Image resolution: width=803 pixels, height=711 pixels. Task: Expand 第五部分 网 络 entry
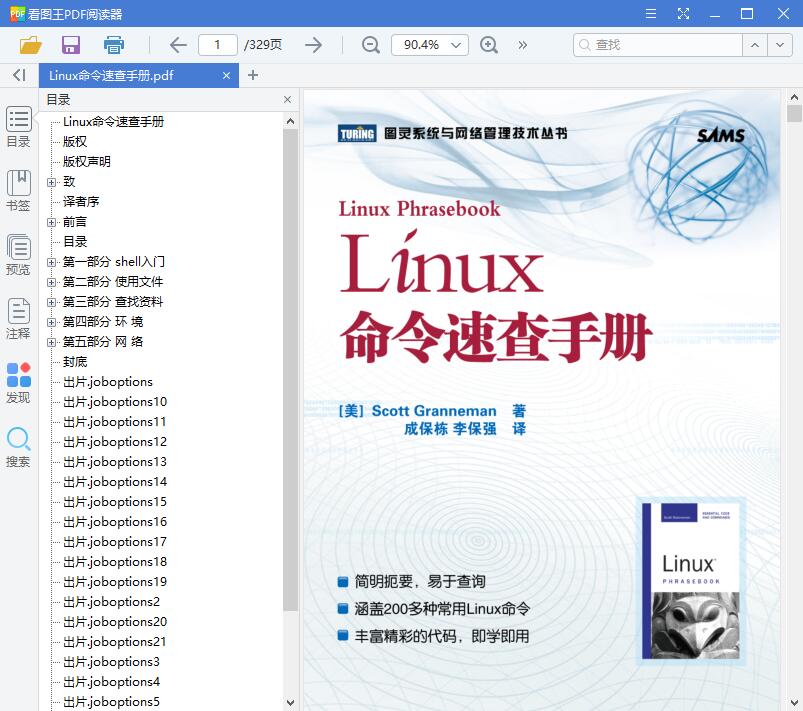tap(51, 342)
